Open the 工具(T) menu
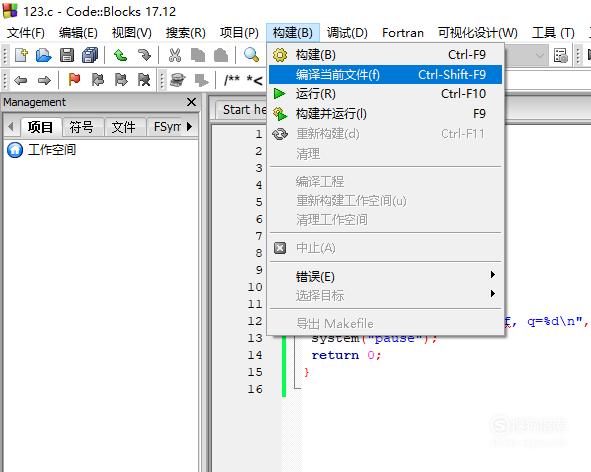This screenshot has width=591, height=472. click(x=553, y=33)
